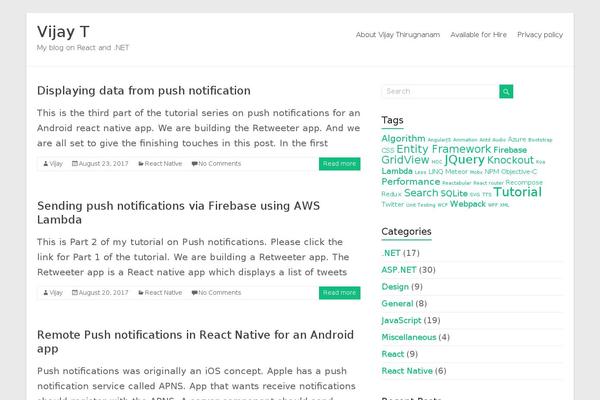Image resolution: width=600 pixels, height=400 pixels.
Task: Open About Vijay Thirugnanam page
Action: 398,35
